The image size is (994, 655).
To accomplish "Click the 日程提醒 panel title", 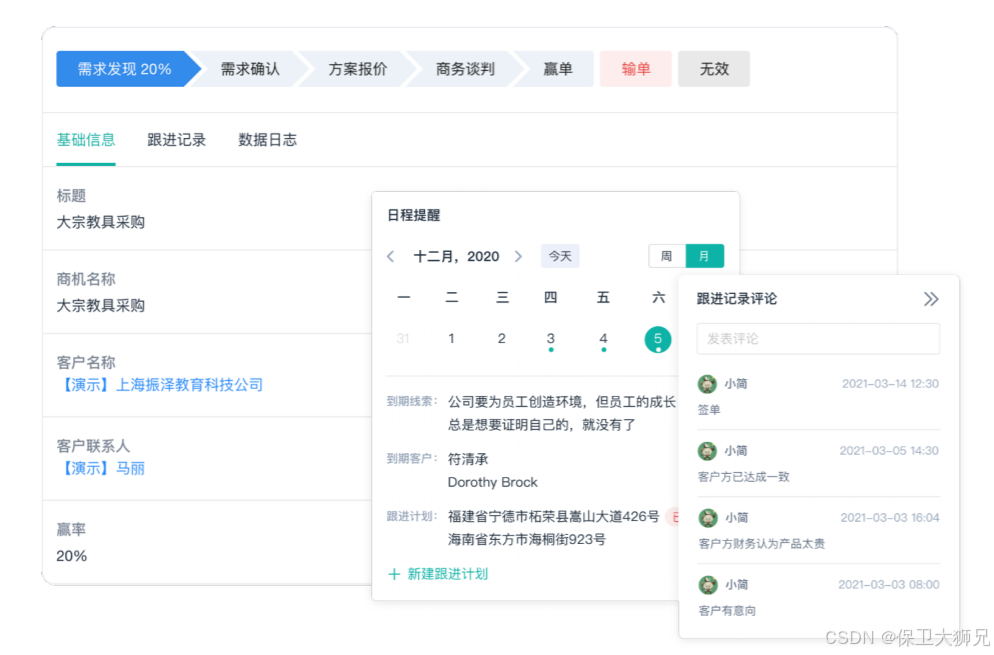I will point(413,216).
